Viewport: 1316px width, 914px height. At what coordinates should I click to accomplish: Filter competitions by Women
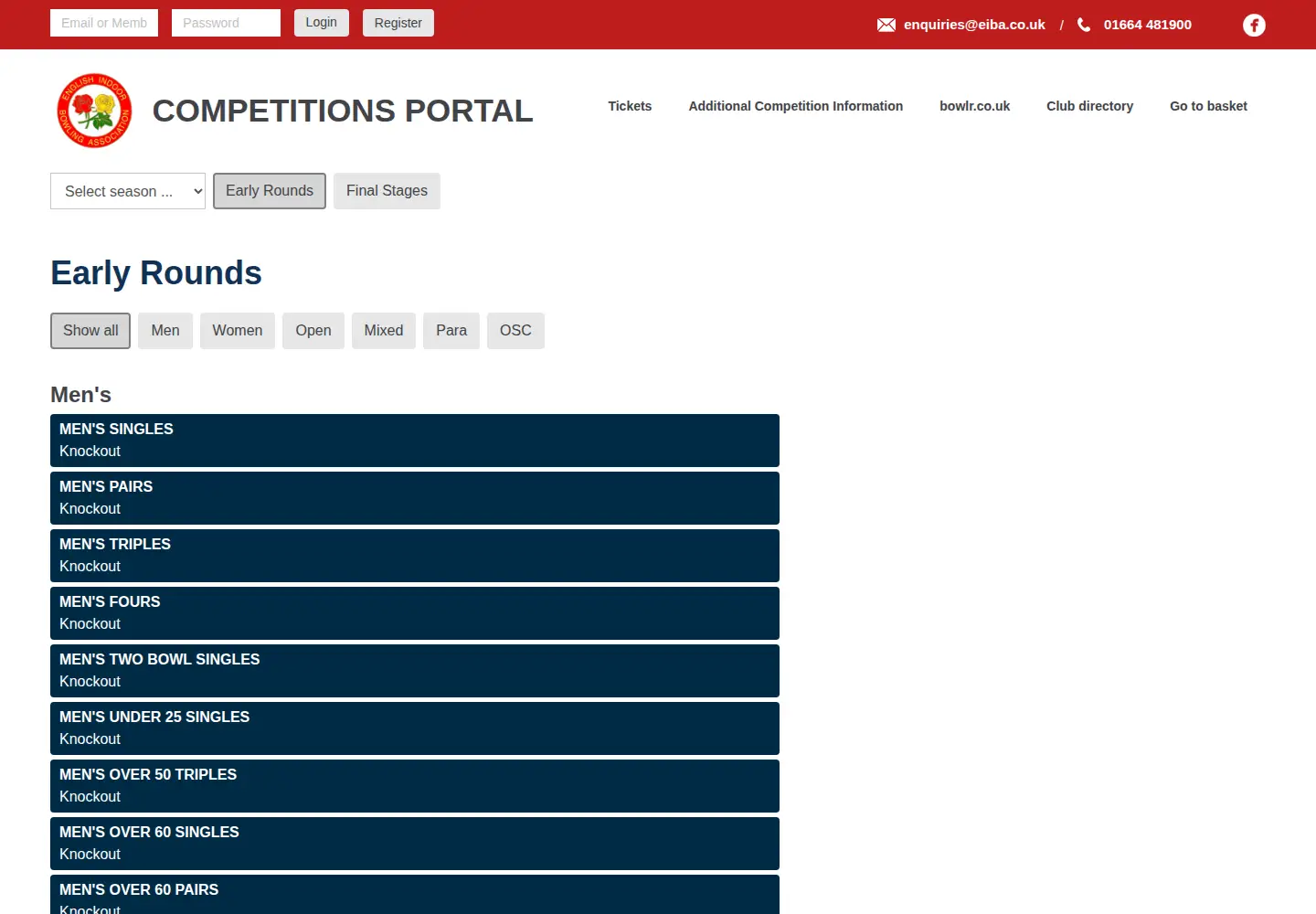coord(238,331)
